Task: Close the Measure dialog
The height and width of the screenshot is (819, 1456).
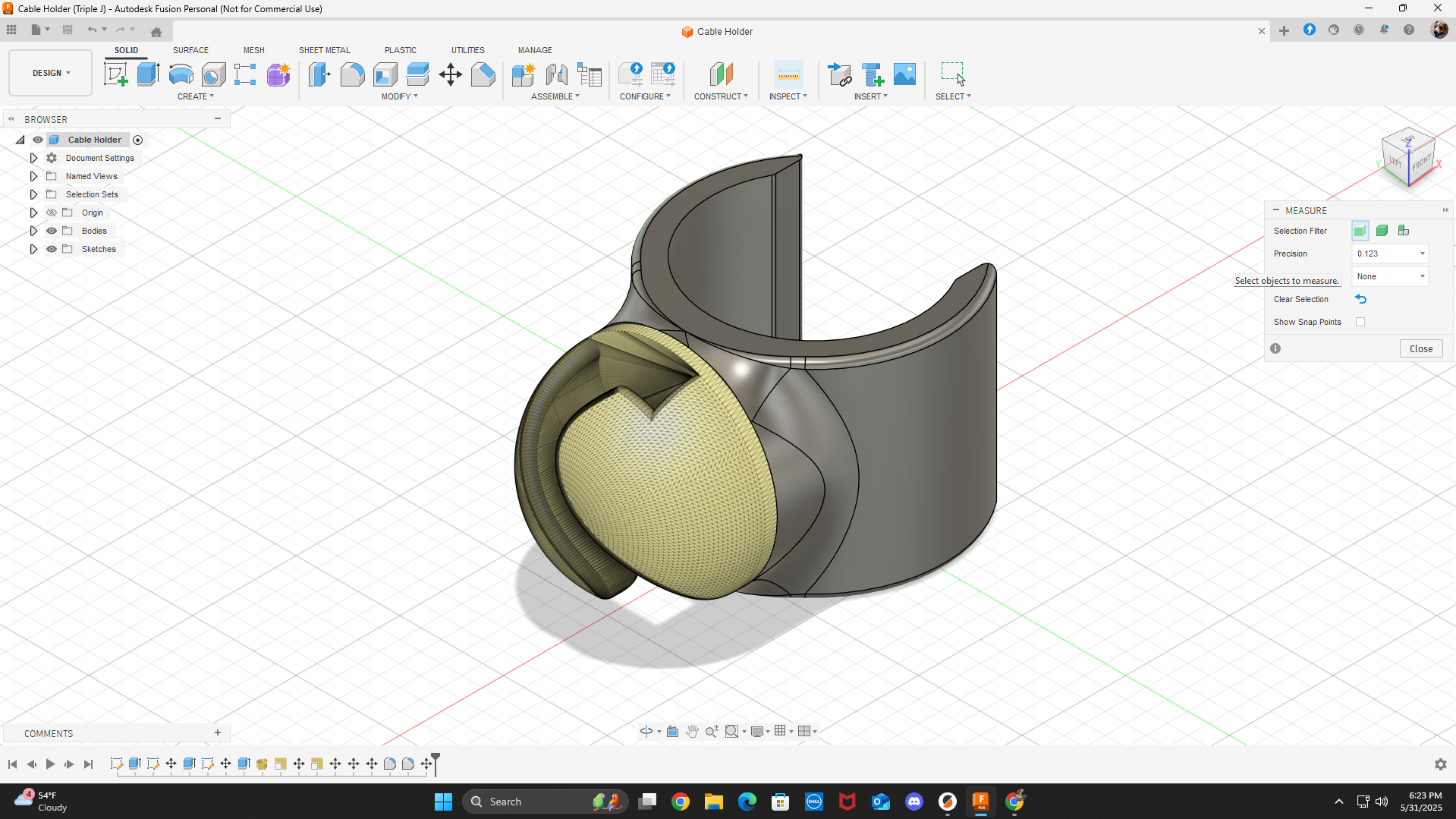Action: click(x=1421, y=348)
